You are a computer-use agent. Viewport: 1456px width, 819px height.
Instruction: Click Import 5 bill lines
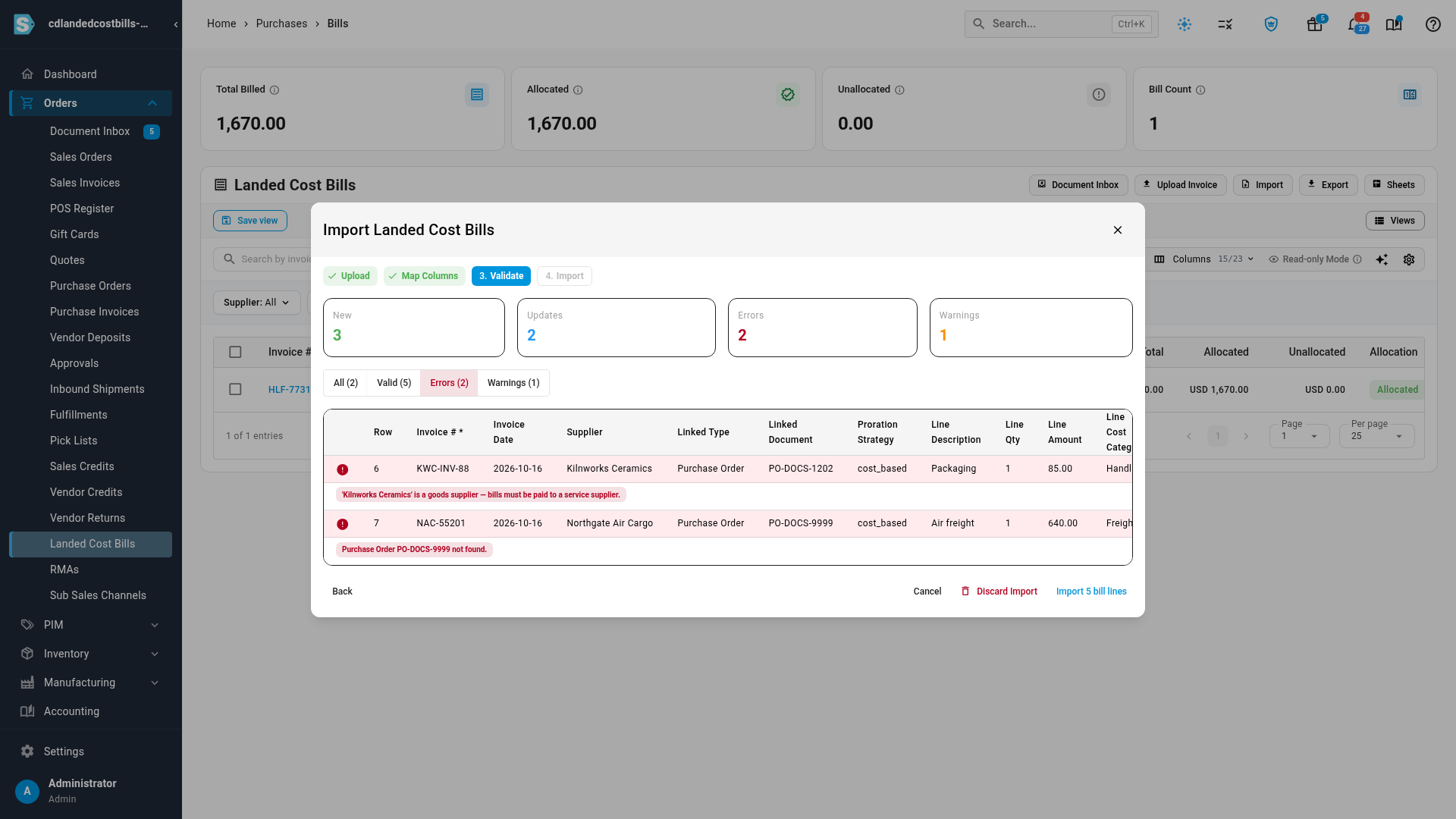tap(1090, 591)
